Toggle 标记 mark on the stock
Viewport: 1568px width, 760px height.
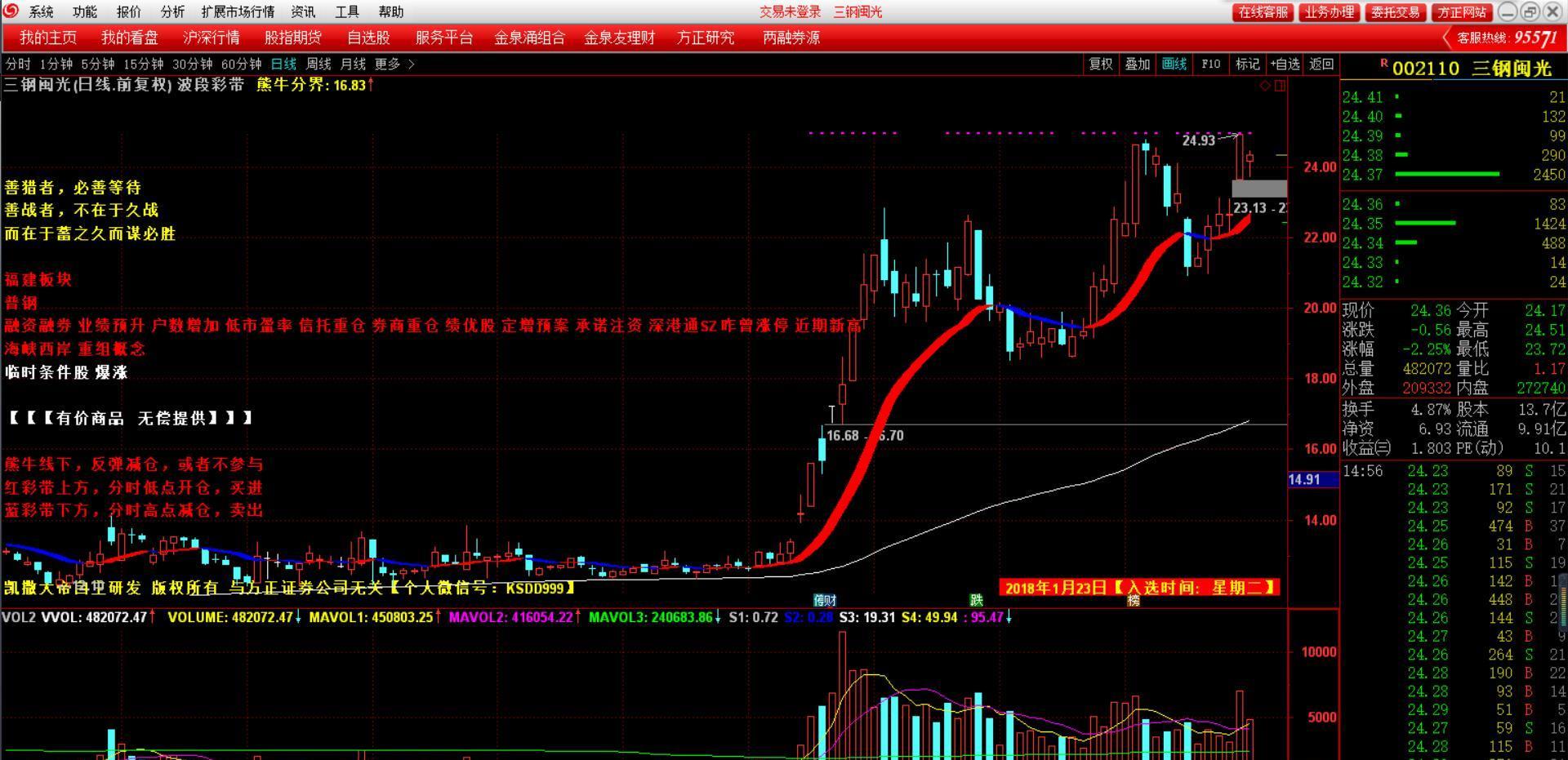(1248, 64)
